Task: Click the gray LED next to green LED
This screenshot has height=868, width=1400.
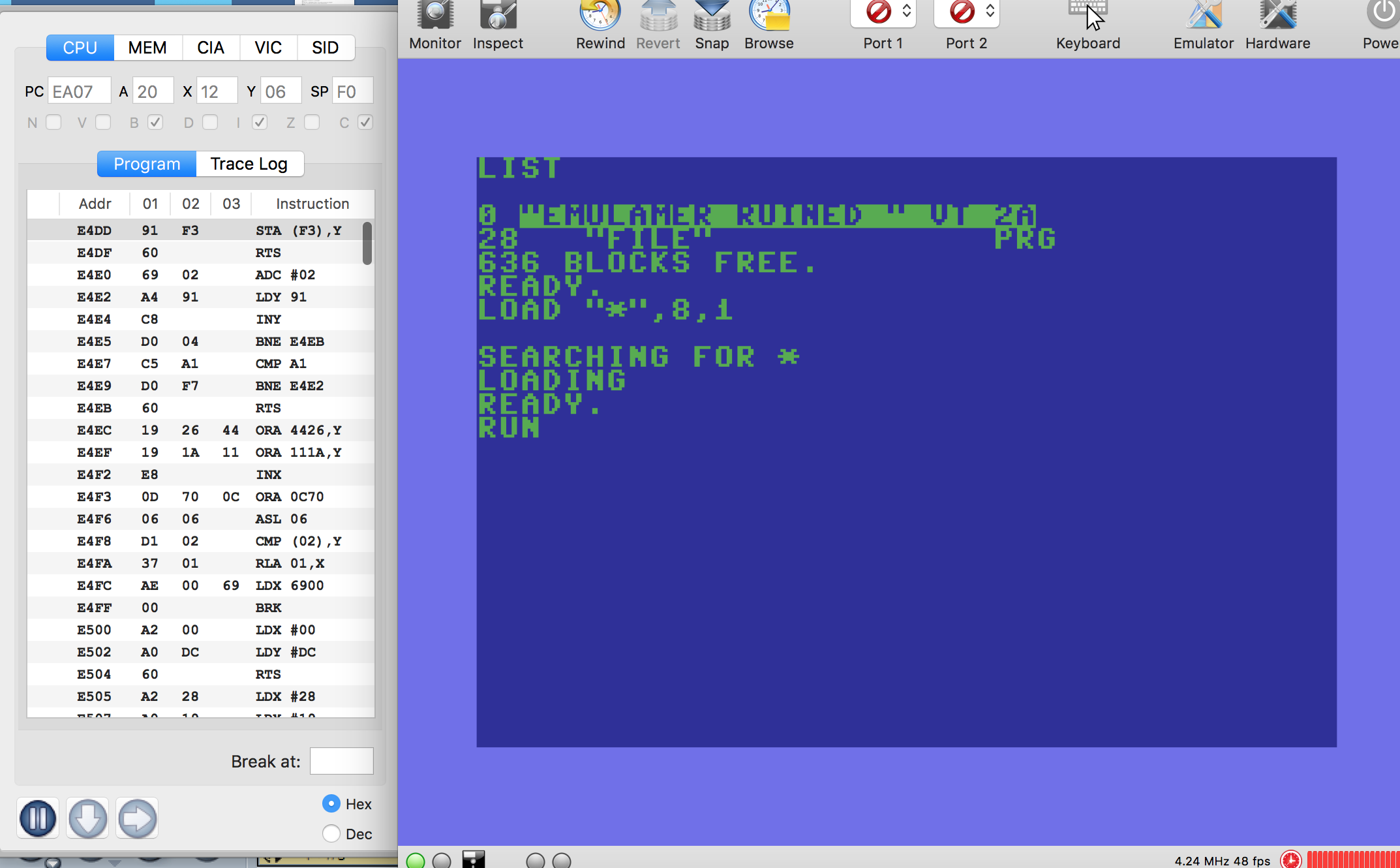Action: [442, 860]
